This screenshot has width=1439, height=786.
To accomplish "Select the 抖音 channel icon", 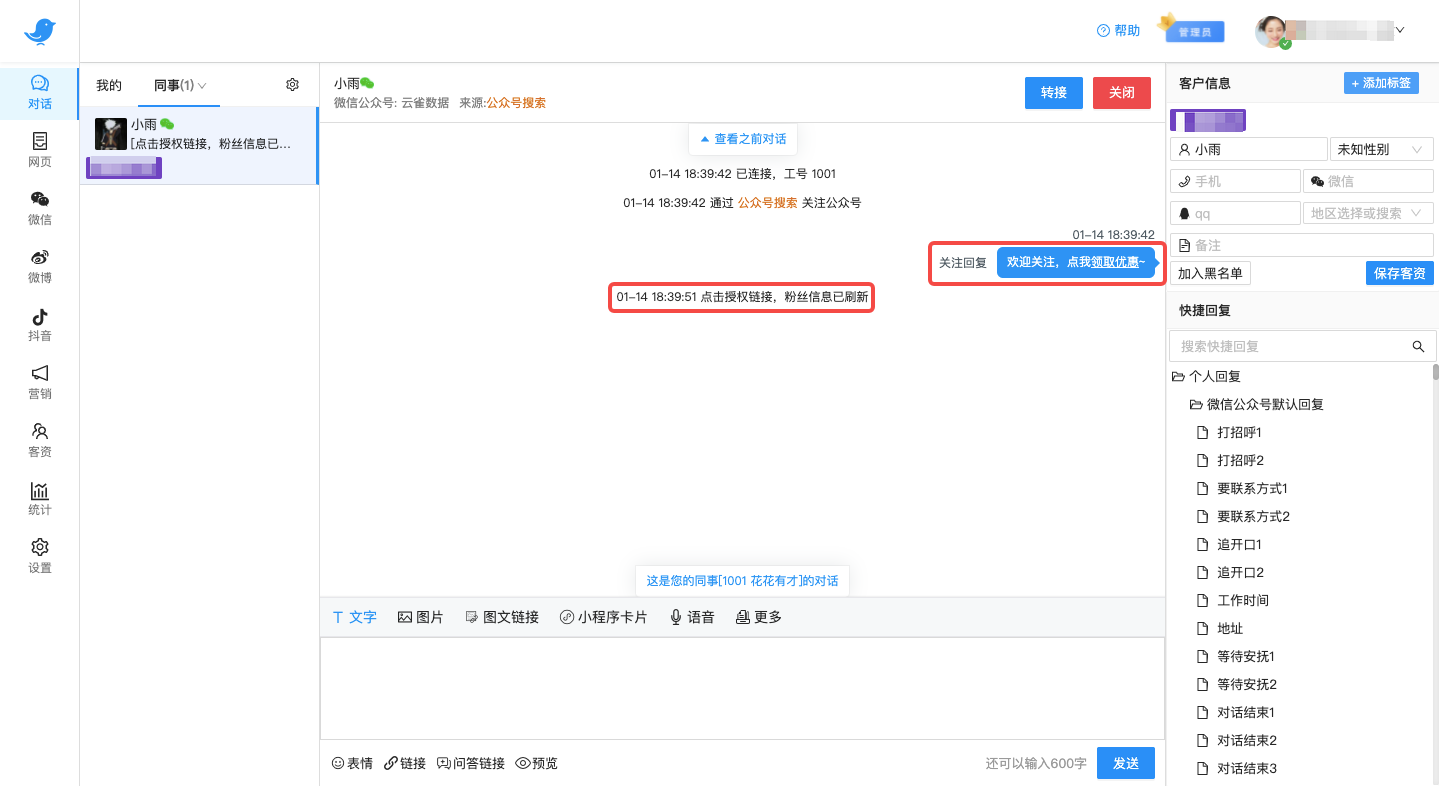I will point(39,325).
